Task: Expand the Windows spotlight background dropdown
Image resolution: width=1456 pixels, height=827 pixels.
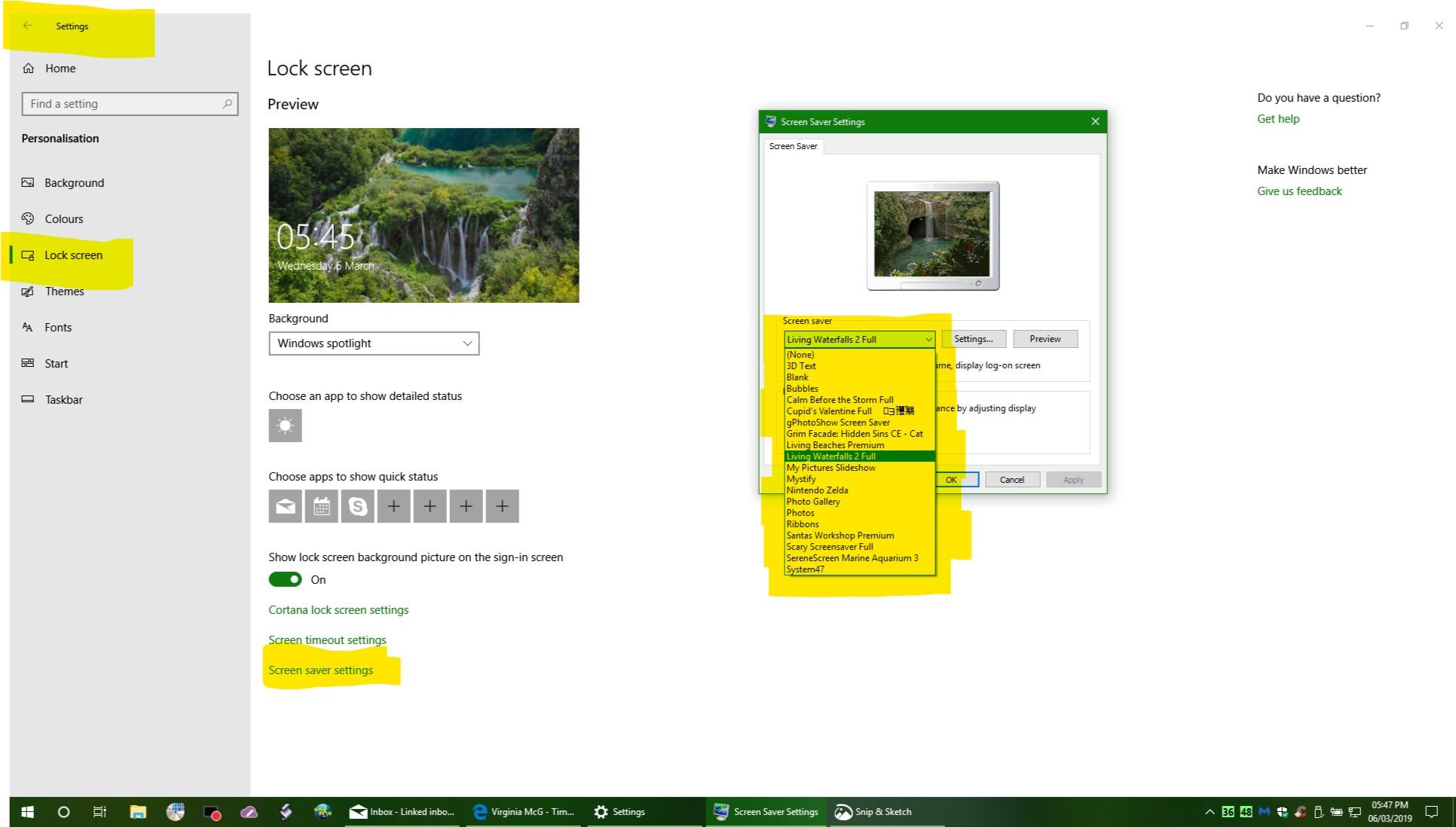Action: coord(374,343)
